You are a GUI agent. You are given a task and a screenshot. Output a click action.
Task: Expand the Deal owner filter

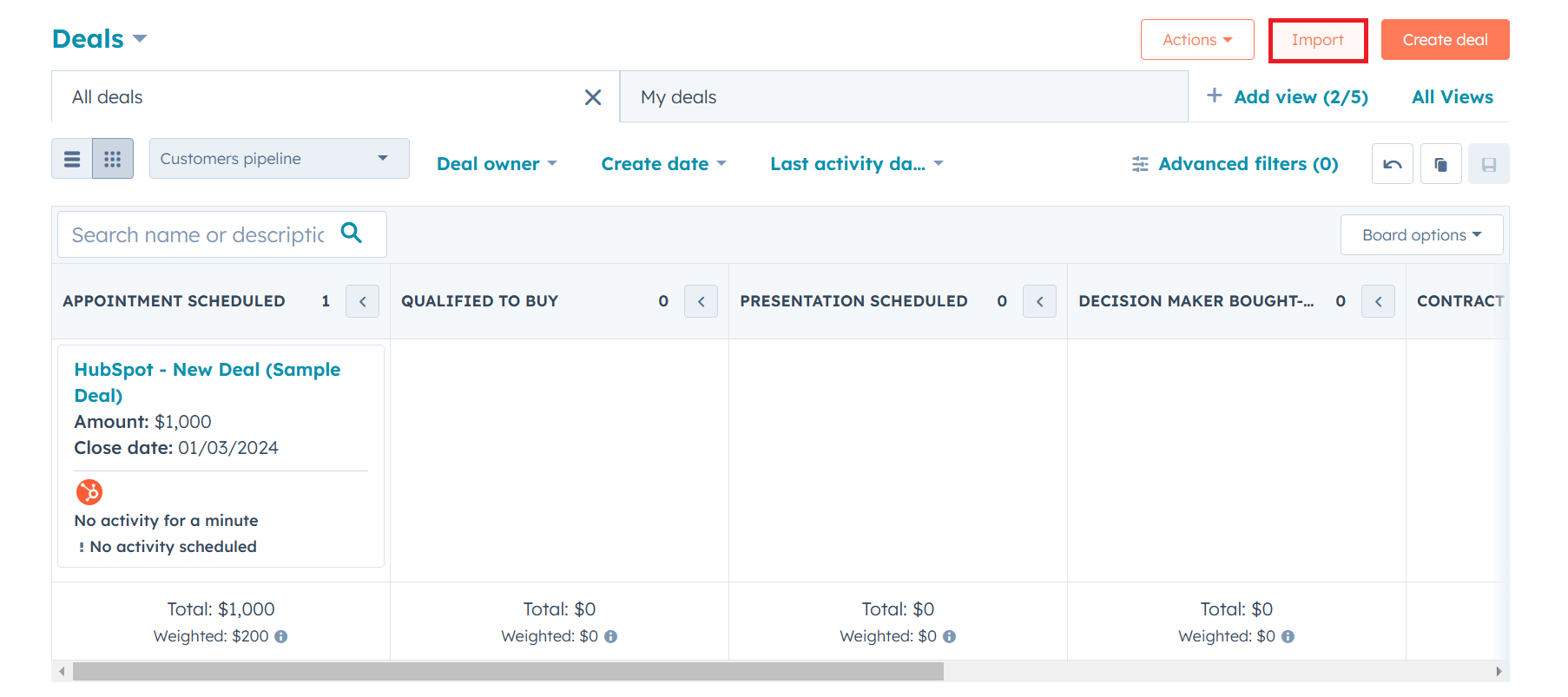pos(497,164)
